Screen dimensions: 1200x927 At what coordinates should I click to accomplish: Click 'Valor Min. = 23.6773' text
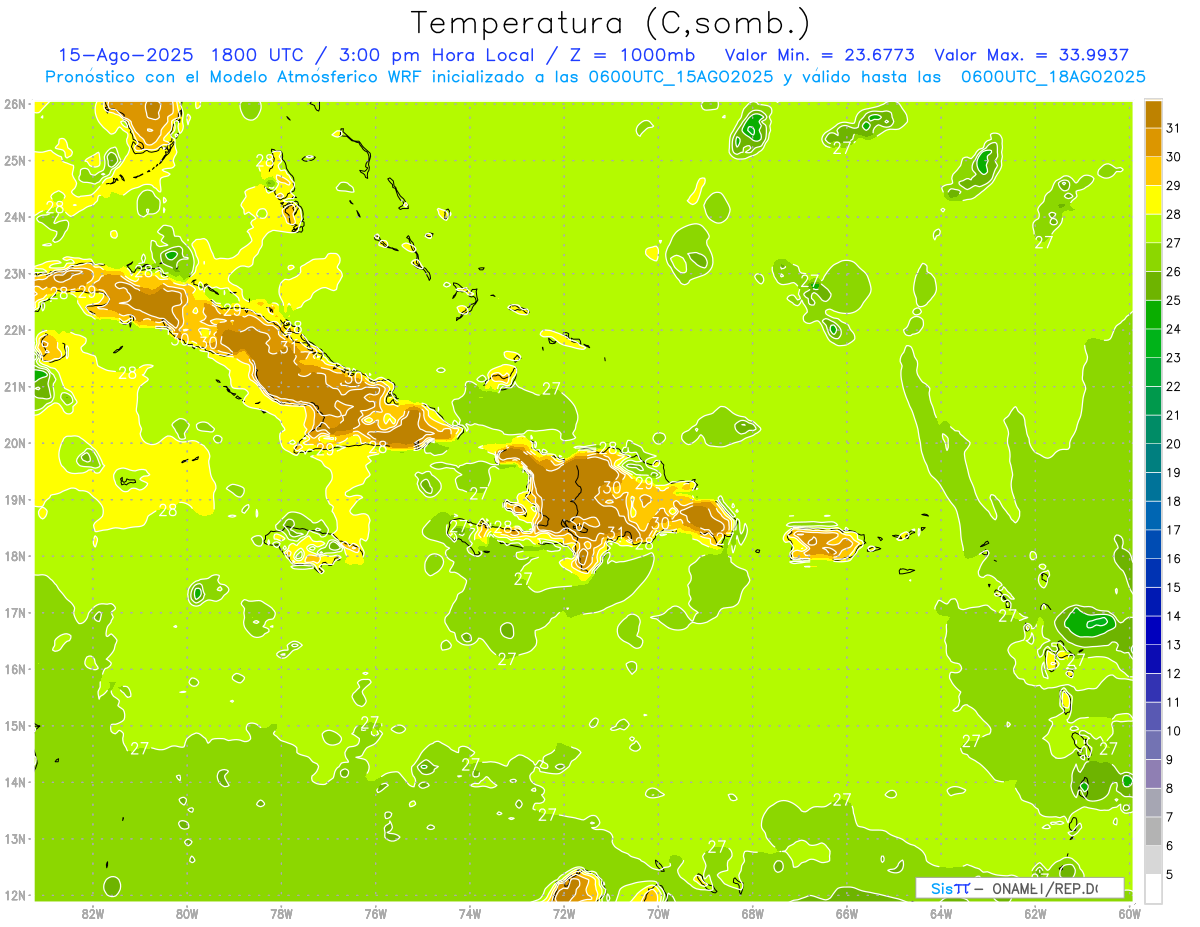pyautogui.click(x=819, y=54)
